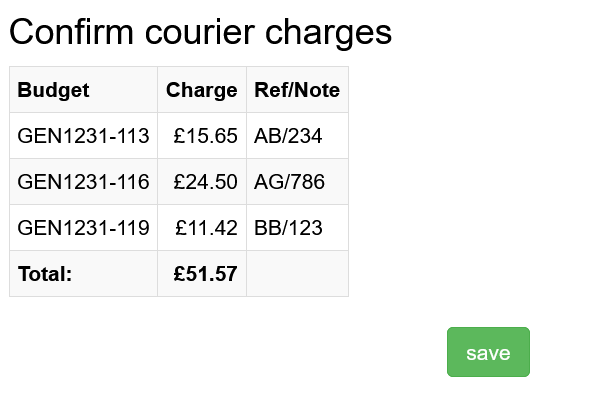Click the empty Ref/Note cell in the Total row
Image resolution: width=608 pixels, height=407 pixels.
(x=297, y=274)
